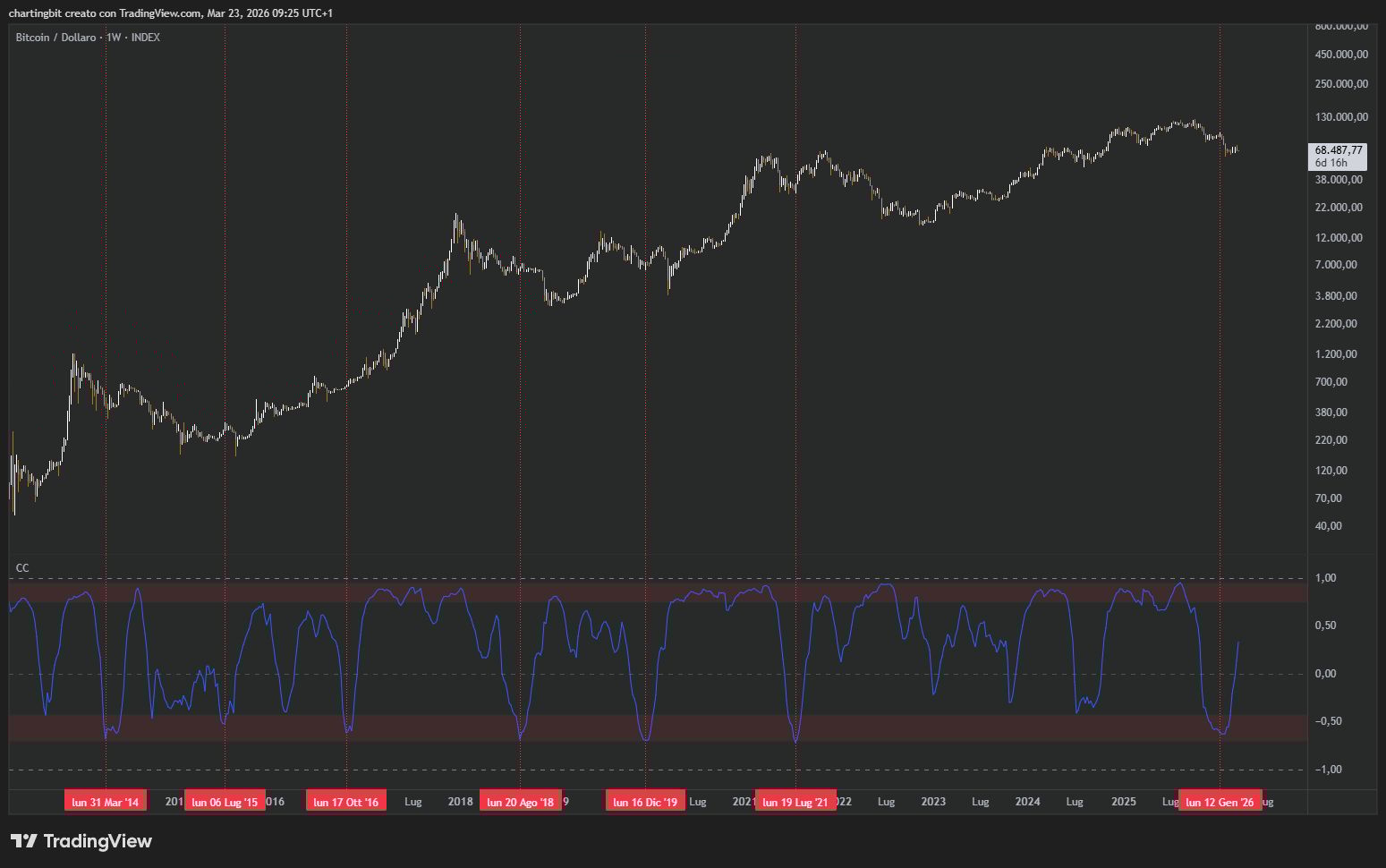
Task: Click the 700,00 price axis label
Action: pos(1331,382)
